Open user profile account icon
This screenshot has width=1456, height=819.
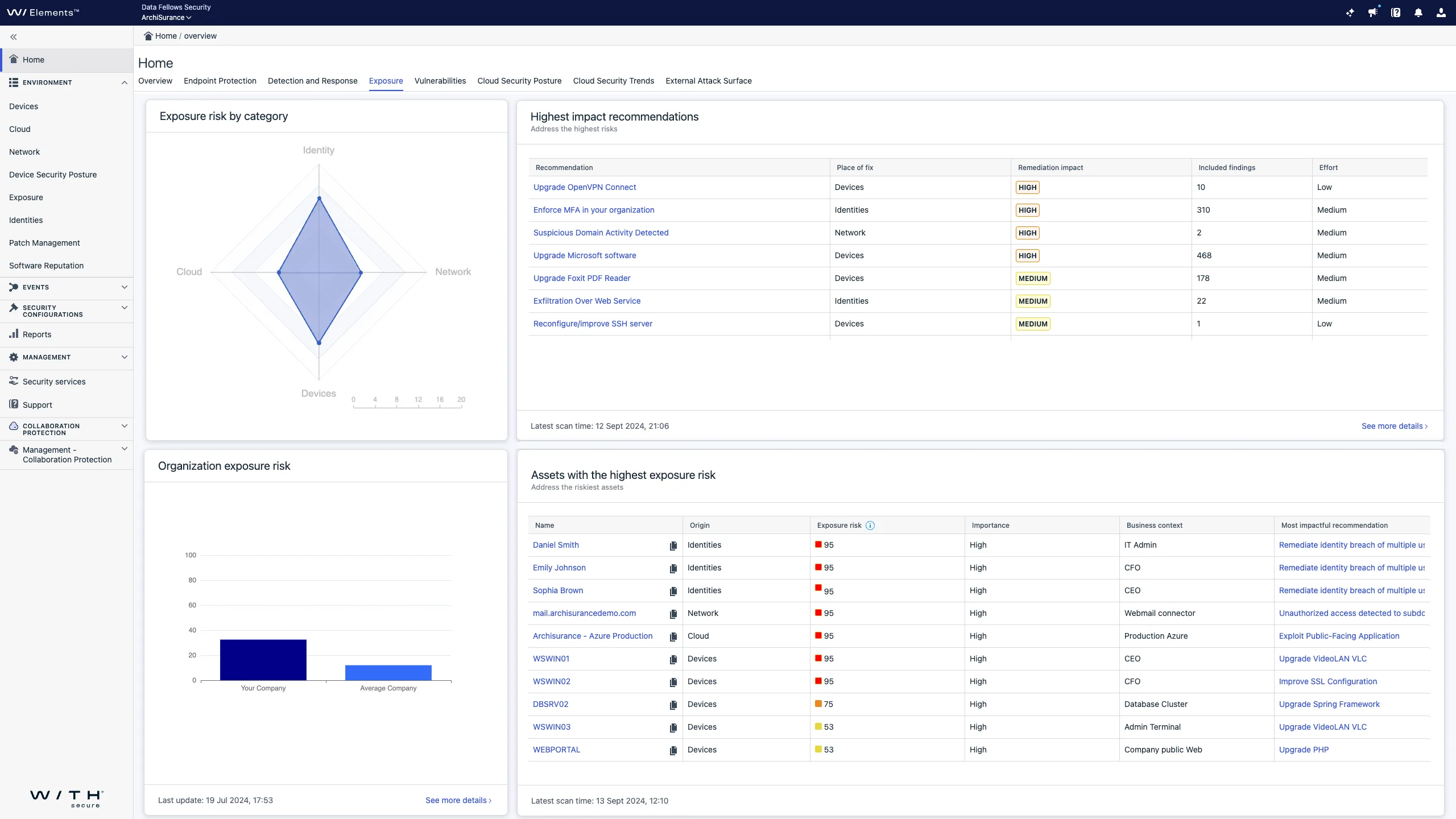pyautogui.click(x=1441, y=13)
